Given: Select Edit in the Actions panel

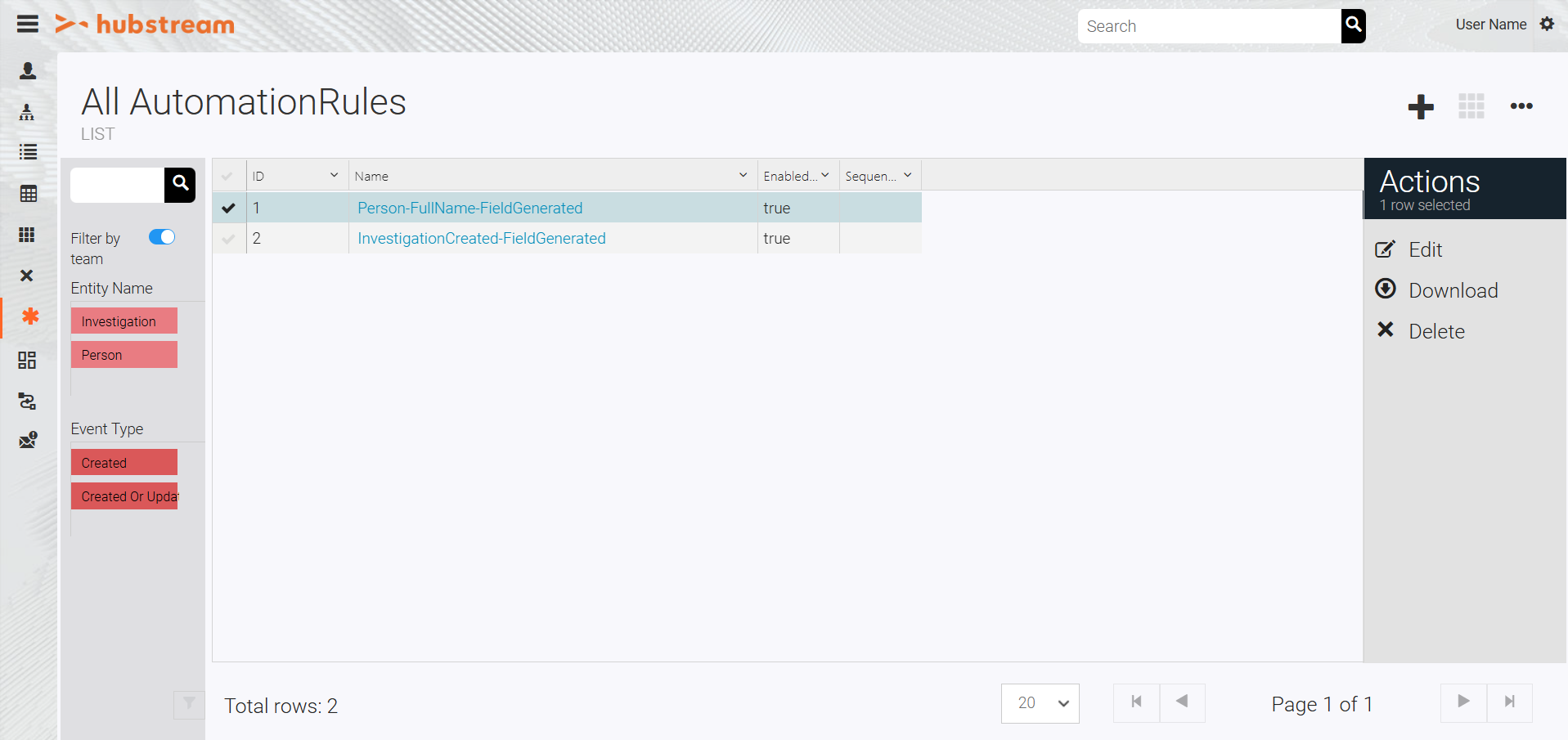Looking at the screenshot, I should pos(1424,250).
